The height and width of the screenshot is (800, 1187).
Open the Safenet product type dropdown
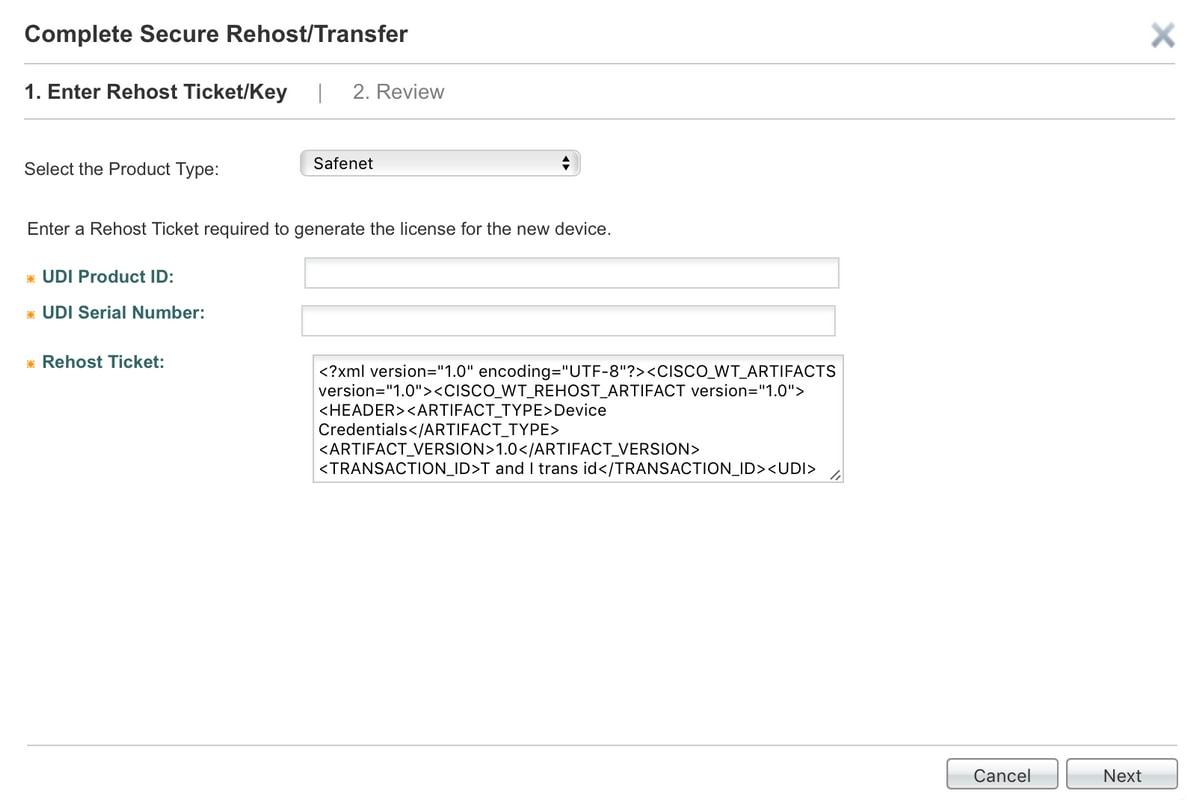coord(440,163)
